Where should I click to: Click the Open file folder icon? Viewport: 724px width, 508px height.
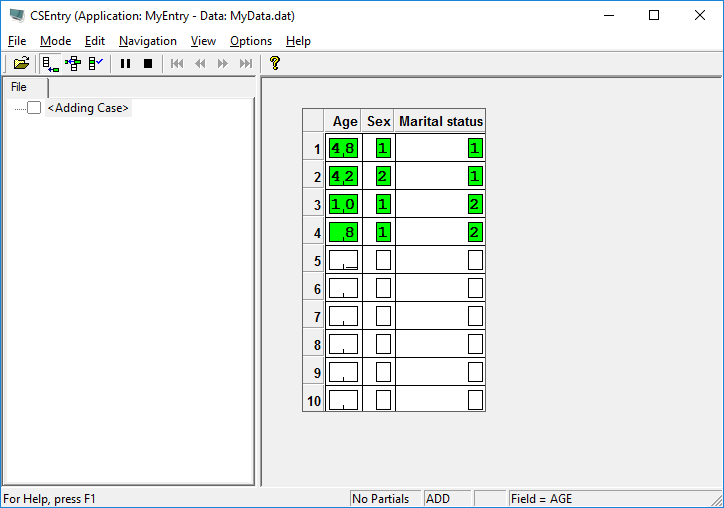[x=21, y=63]
